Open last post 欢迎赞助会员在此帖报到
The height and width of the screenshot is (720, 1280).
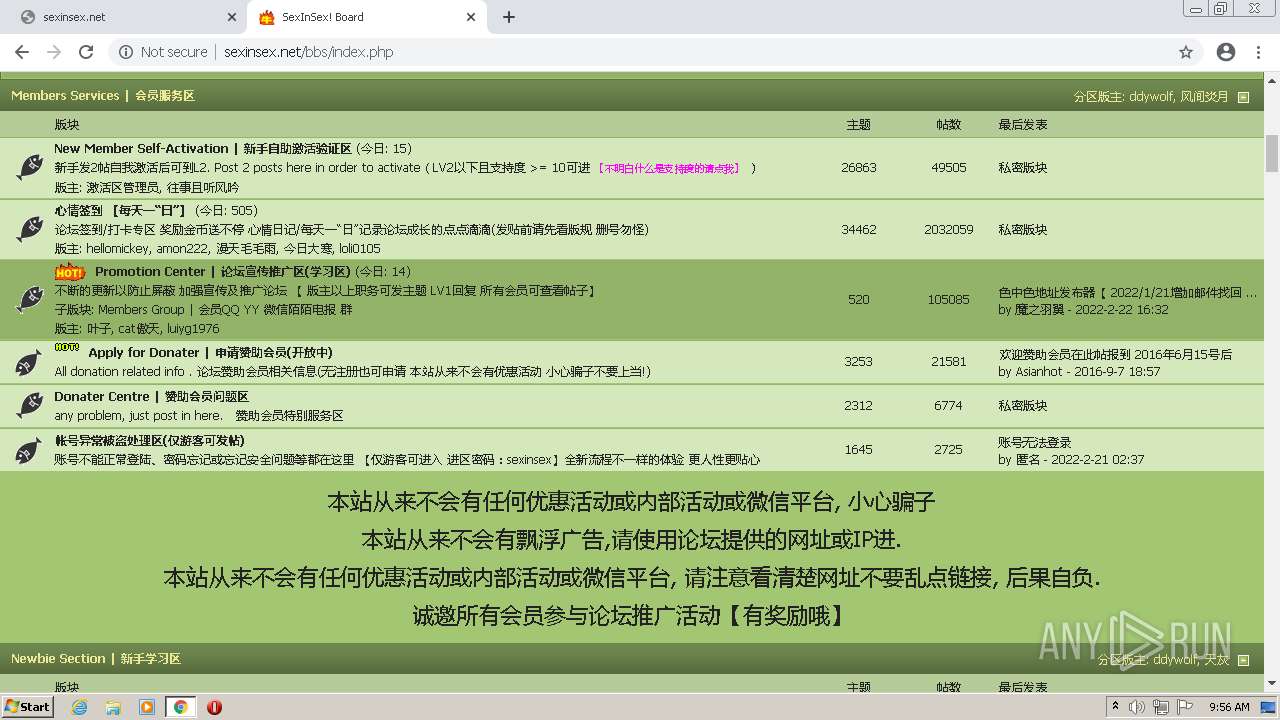click(1115, 354)
